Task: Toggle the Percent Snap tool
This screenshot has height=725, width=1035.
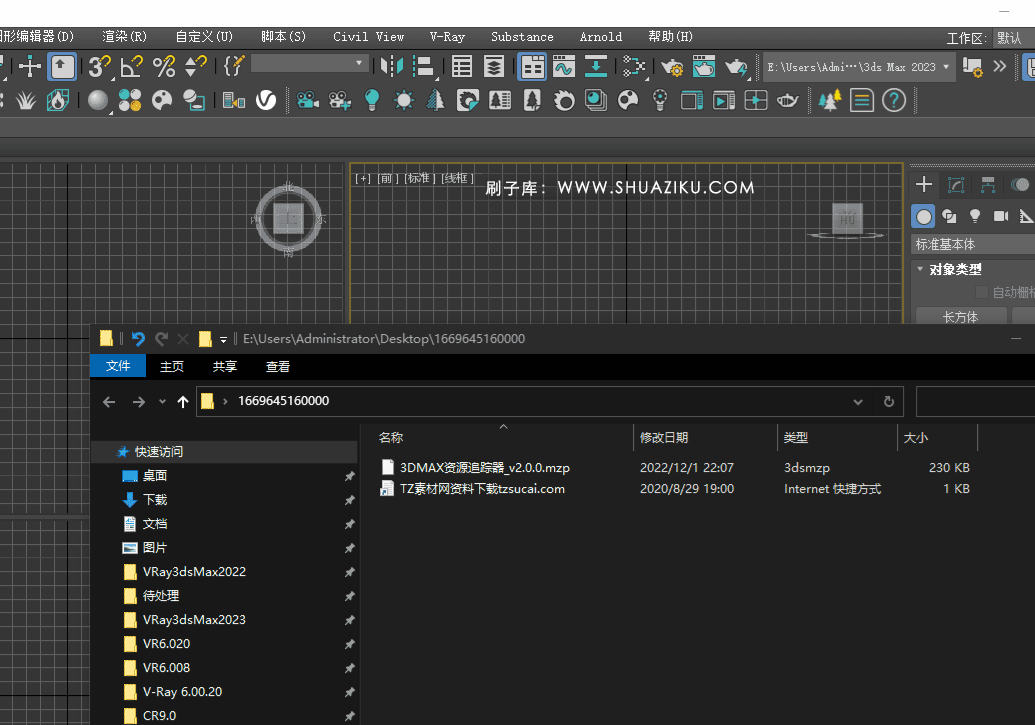Action: (164, 67)
